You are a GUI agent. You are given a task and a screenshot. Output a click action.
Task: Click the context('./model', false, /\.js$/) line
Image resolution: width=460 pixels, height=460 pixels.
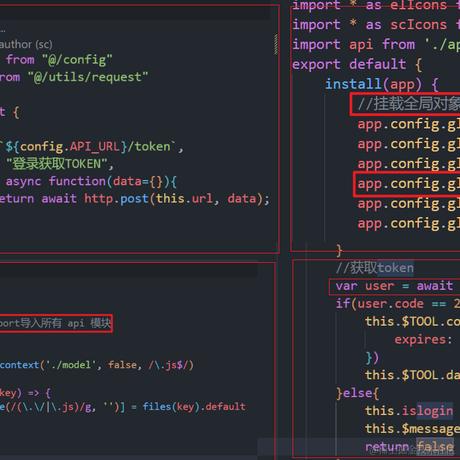tap(97, 365)
